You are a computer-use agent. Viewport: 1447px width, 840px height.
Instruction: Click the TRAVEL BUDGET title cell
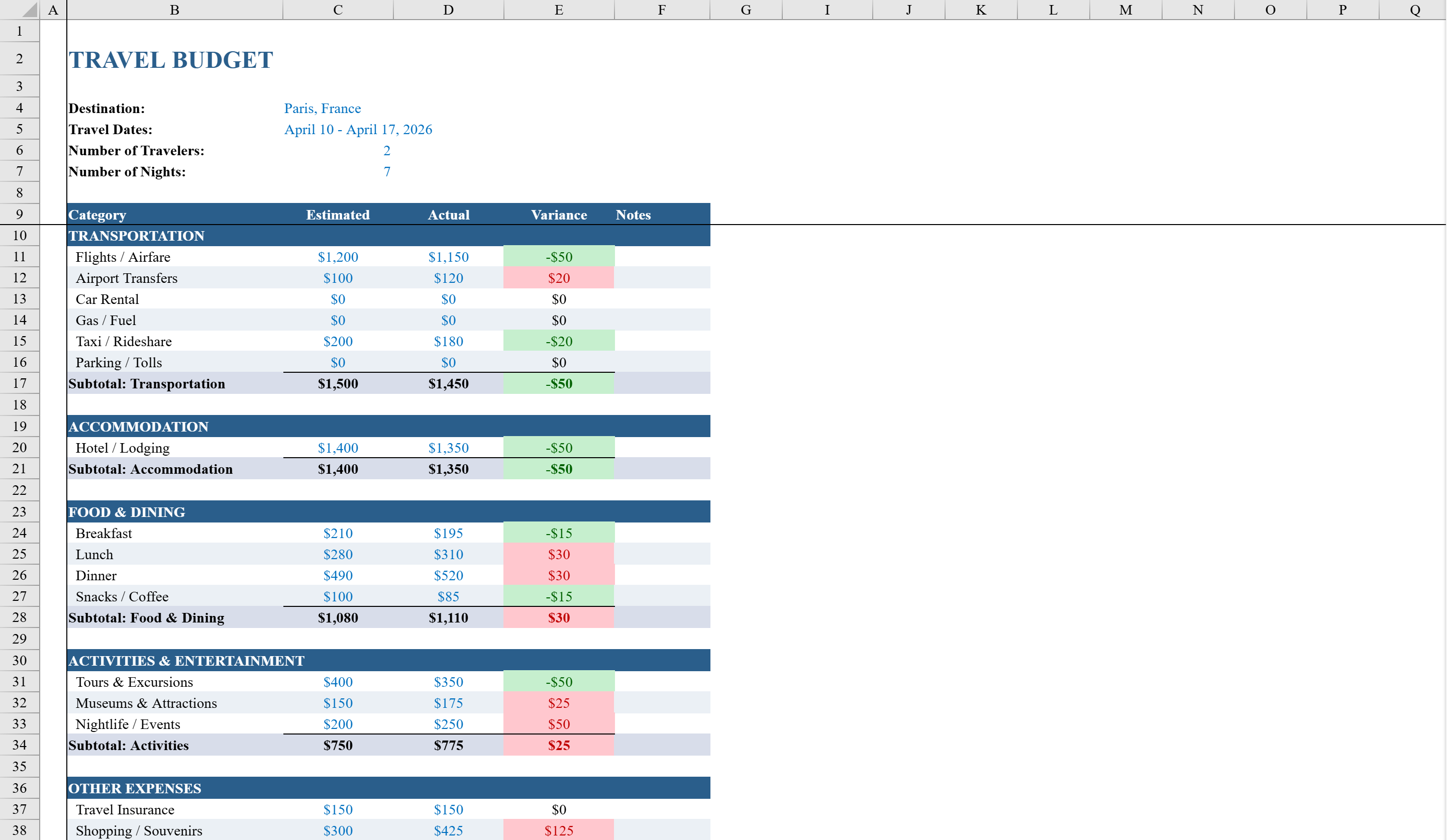tap(170, 60)
